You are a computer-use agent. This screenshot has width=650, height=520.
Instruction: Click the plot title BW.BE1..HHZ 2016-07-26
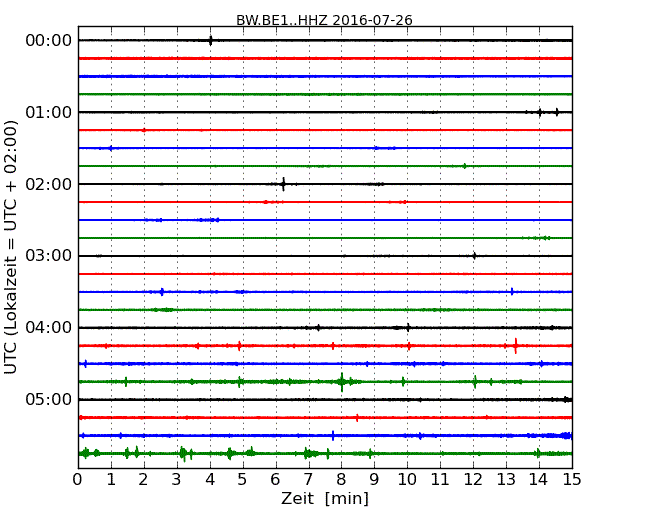(324, 20)
